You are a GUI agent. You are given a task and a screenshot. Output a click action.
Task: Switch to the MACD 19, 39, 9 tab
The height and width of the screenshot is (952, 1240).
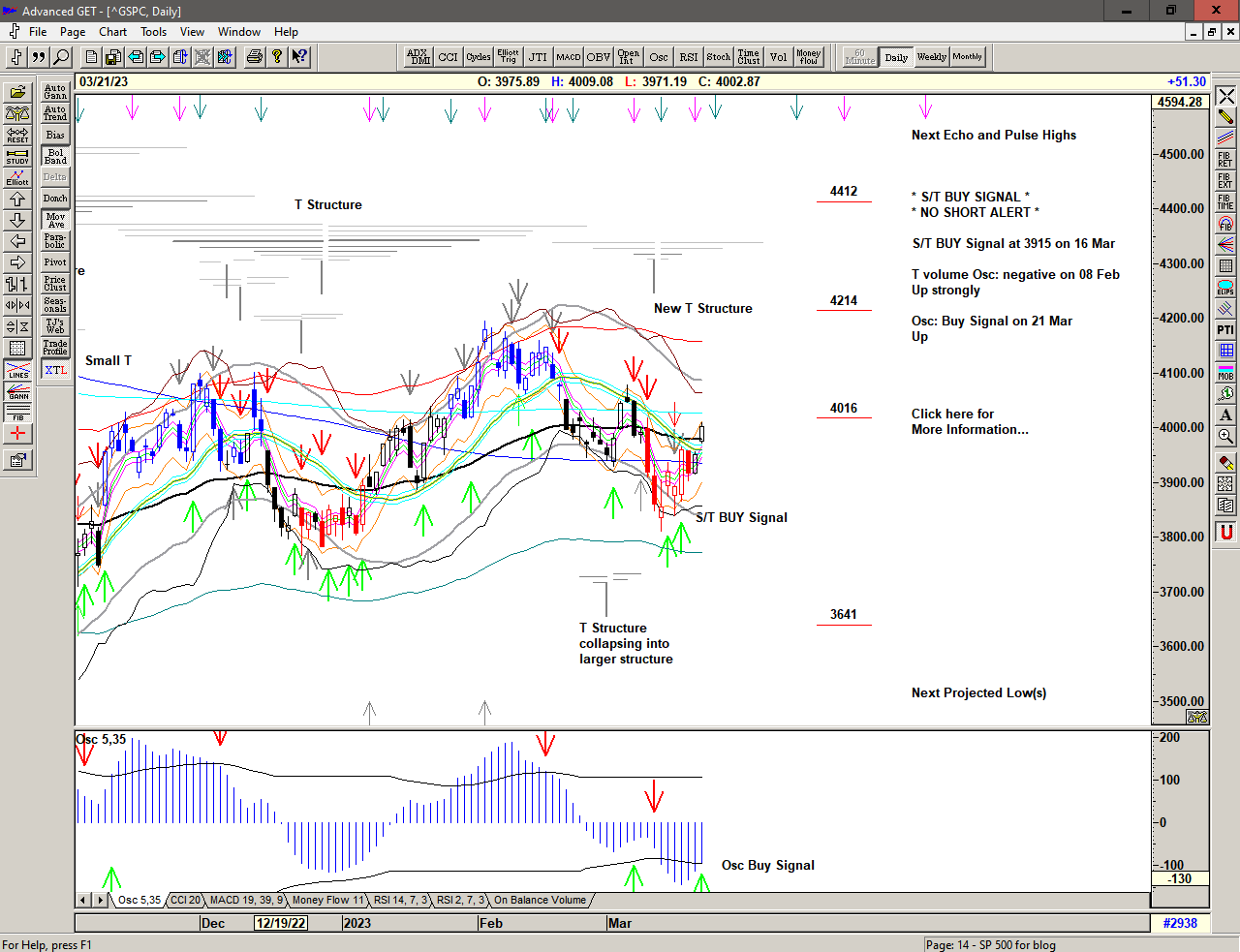pos(246,901)
